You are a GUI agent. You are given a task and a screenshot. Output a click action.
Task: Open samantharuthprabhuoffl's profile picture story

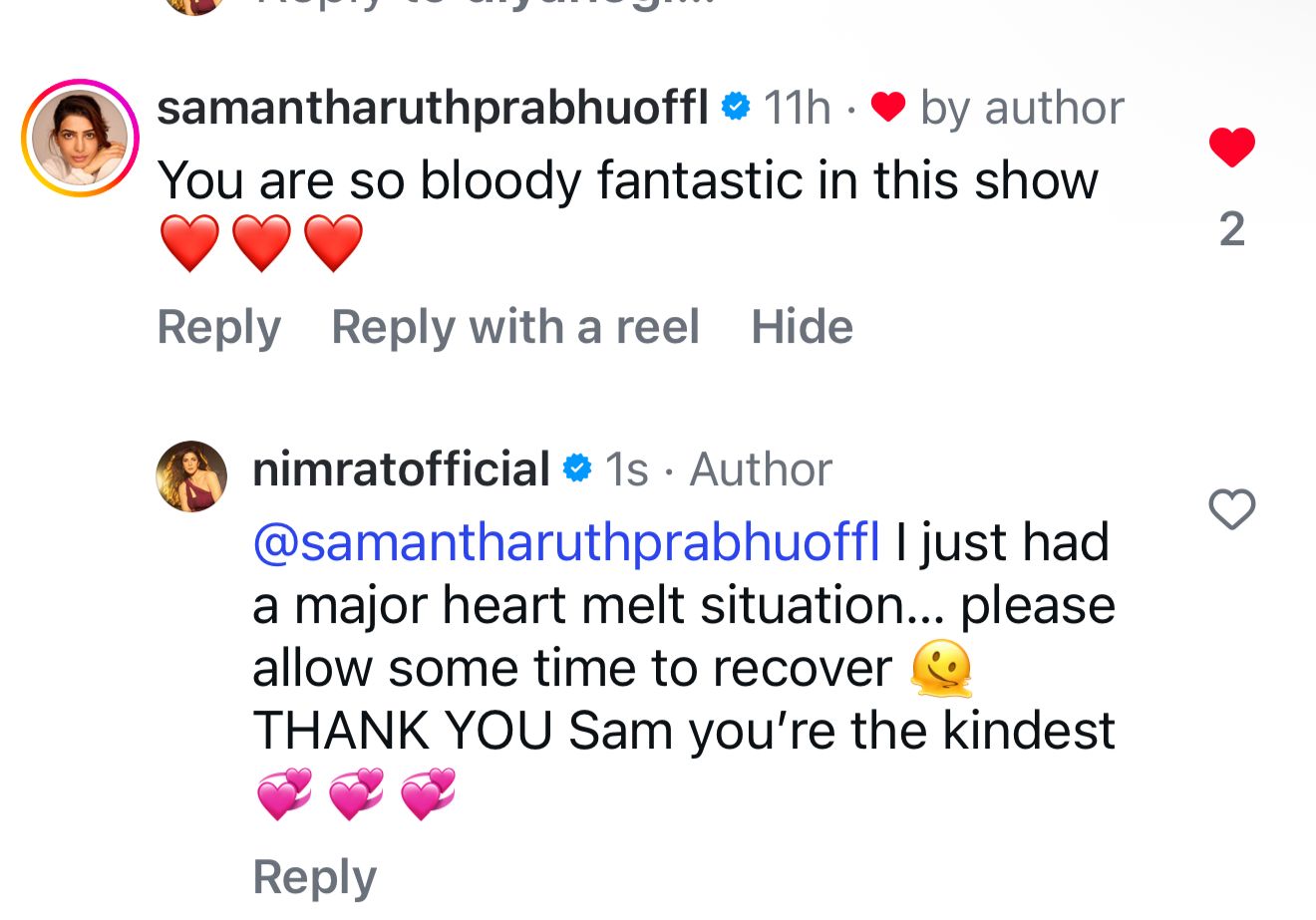click(x=81, y=138)
